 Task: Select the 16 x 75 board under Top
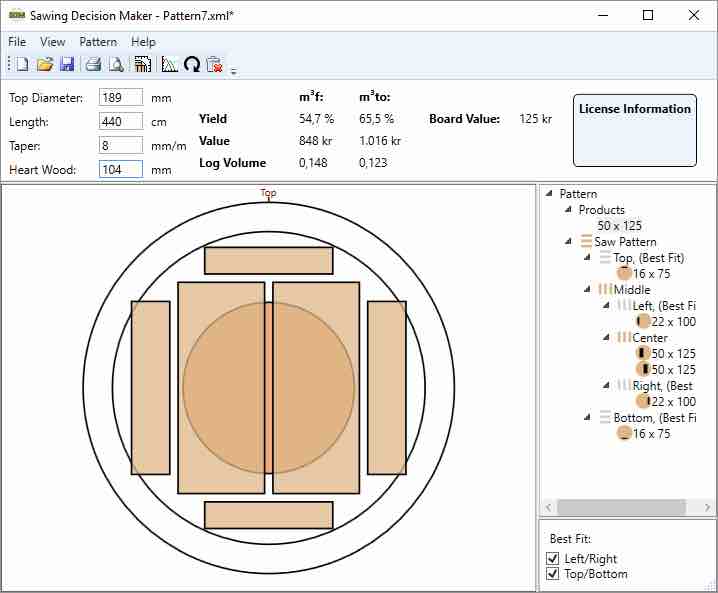pos(651,274)
